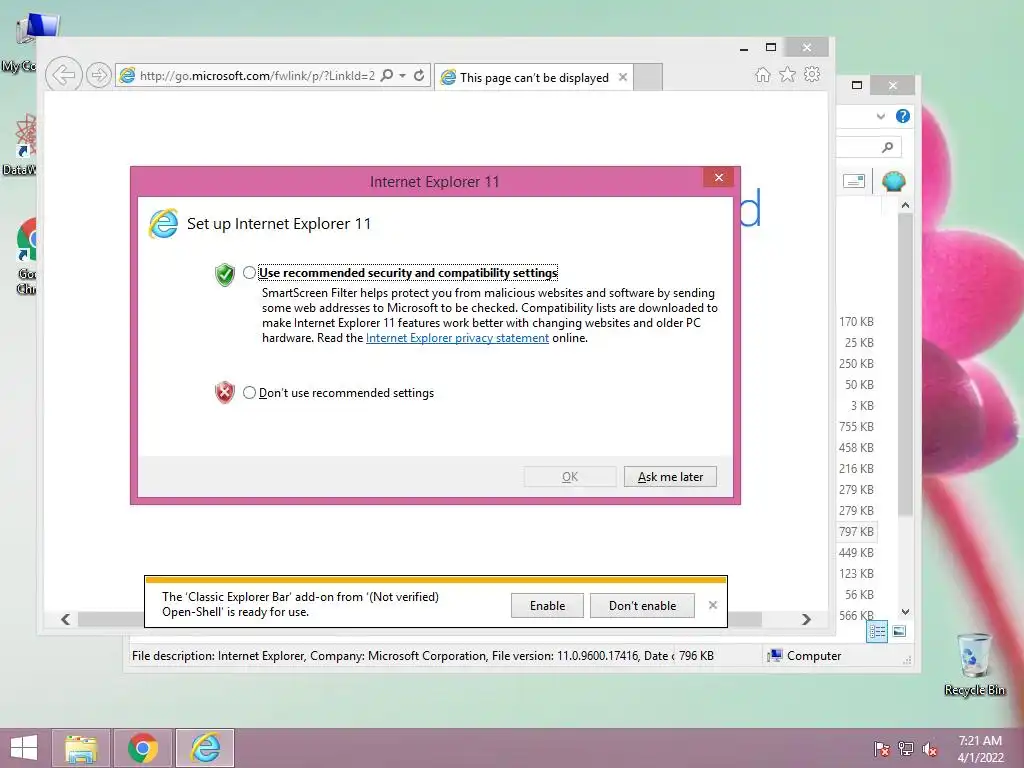Open the Recycle Bin desktop icon
The image size is (1024, 768).
(974, 664)
